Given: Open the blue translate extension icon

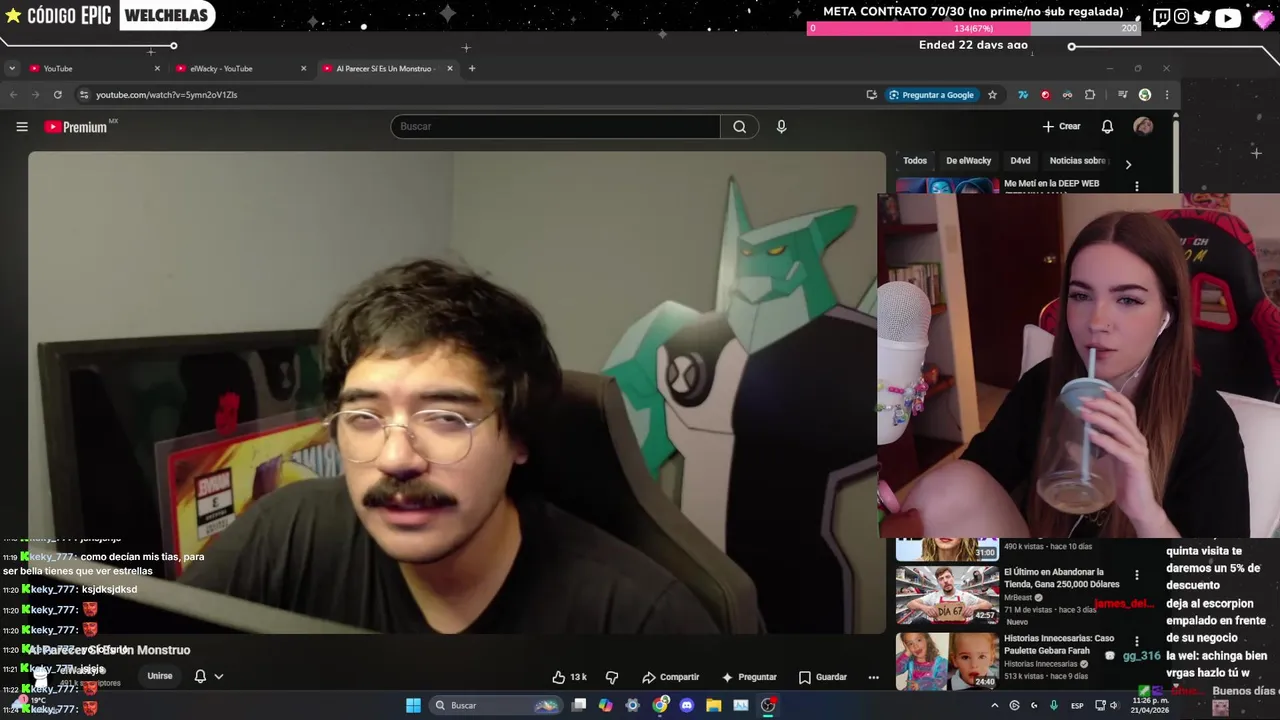Looking at the screenshot, I should coord(1023,95).
